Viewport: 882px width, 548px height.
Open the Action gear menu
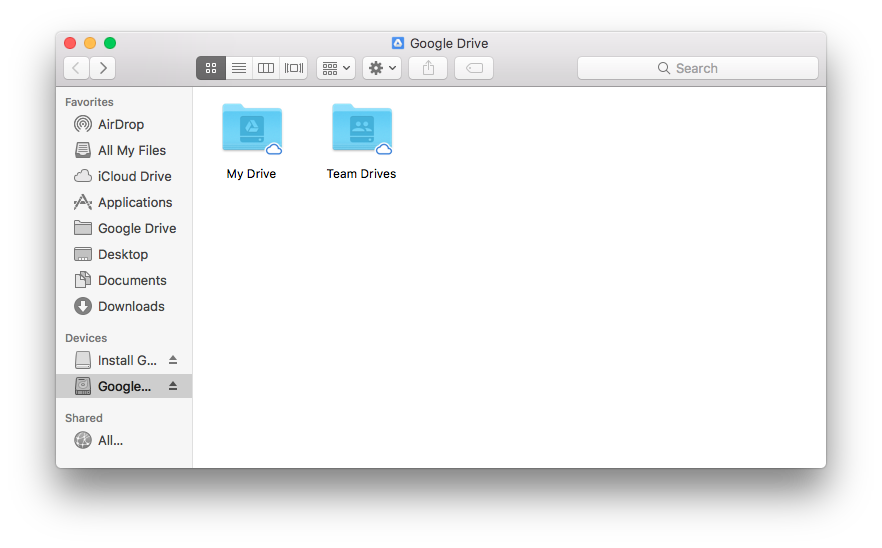[382, 68]
